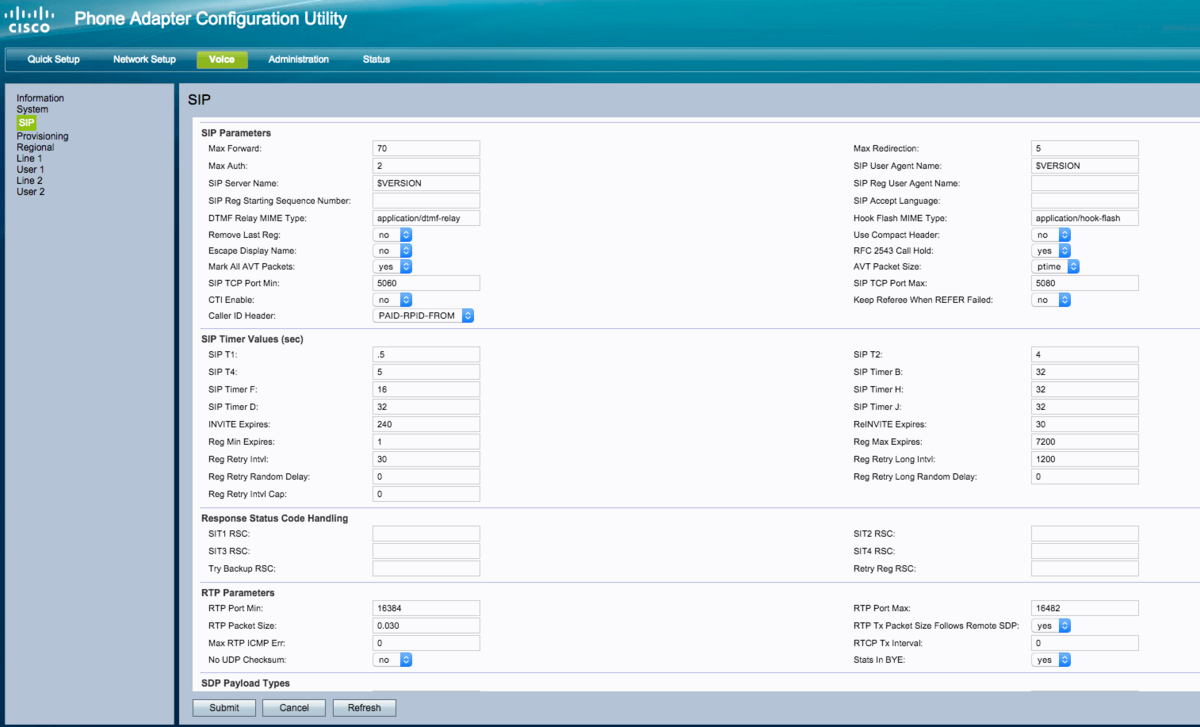
Task: Click the Submit button
Action: 224,708
